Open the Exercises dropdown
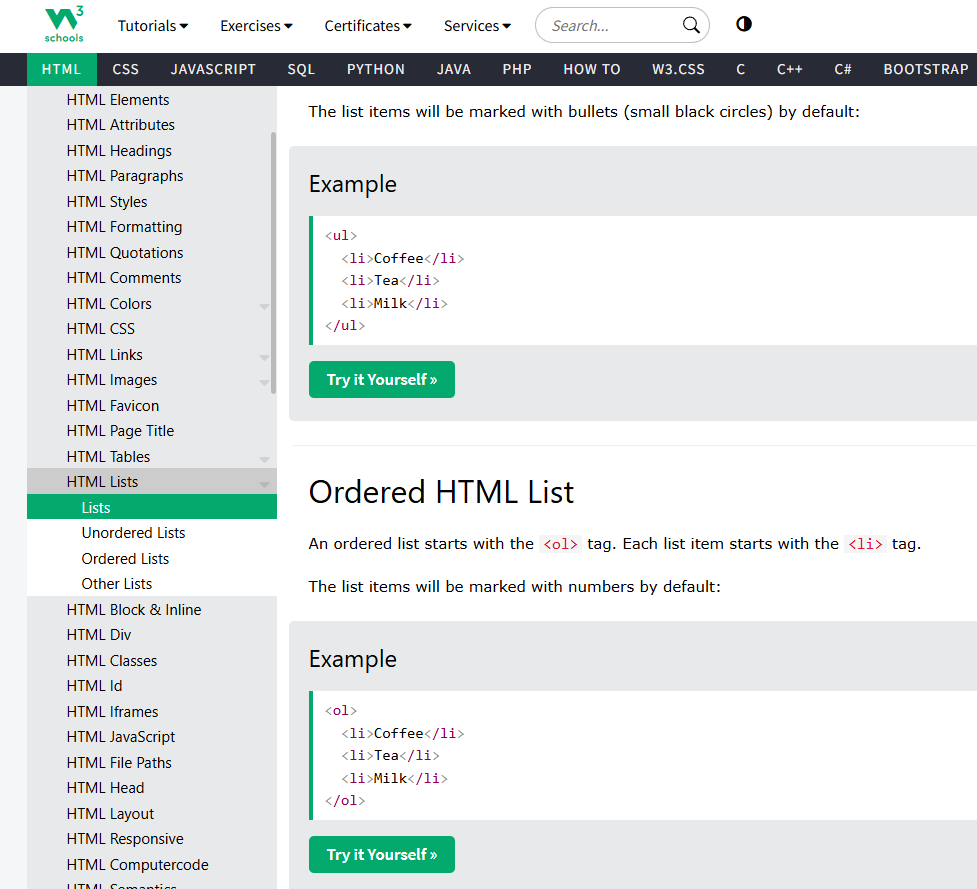The height and width of the screenshot is (889, 977). tap(256, 26)
